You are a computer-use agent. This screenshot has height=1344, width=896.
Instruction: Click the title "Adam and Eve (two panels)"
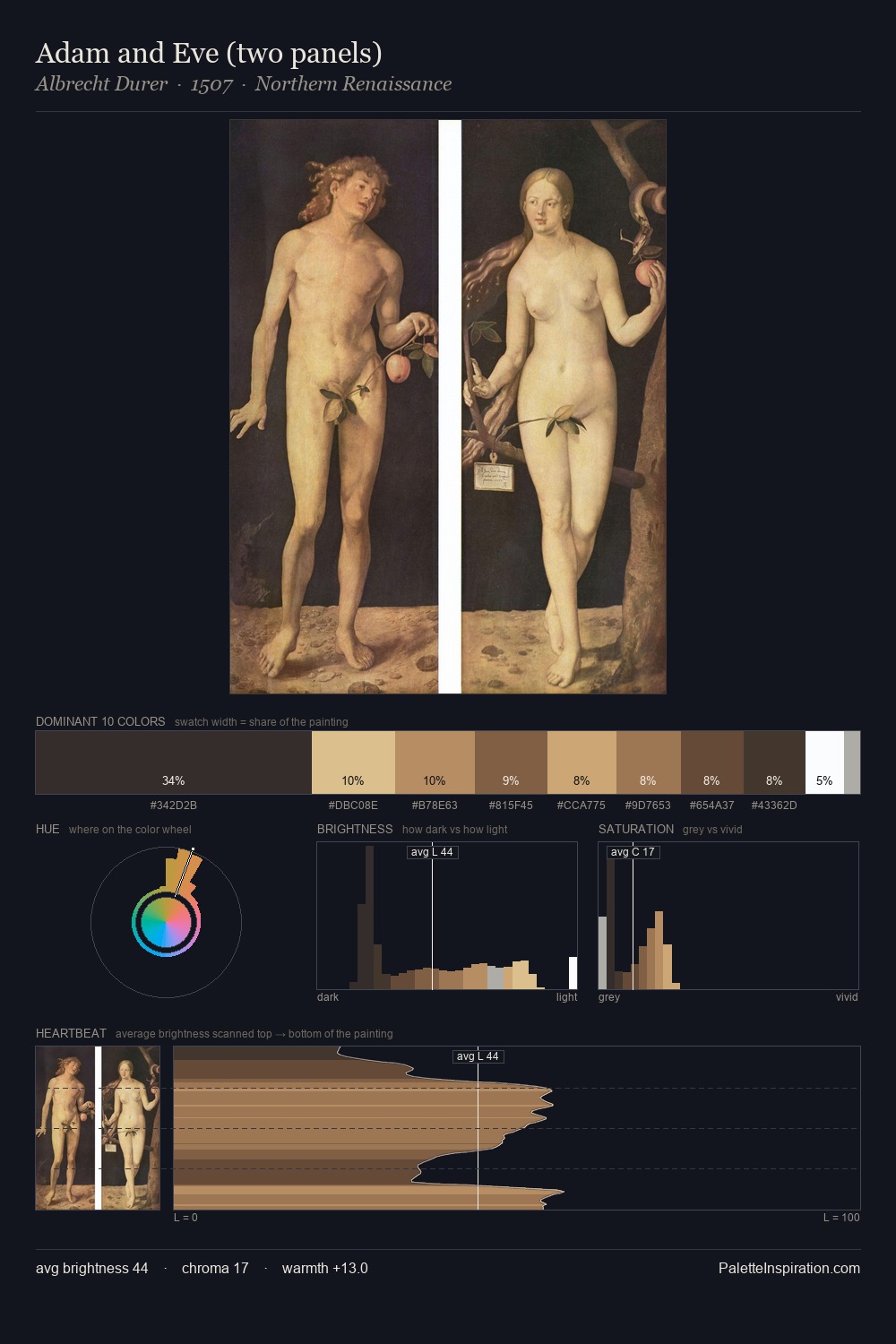[209, 53]
